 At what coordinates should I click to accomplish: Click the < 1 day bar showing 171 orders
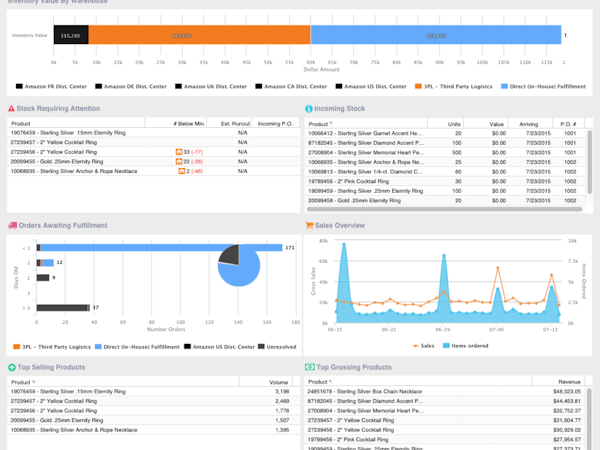160,248
